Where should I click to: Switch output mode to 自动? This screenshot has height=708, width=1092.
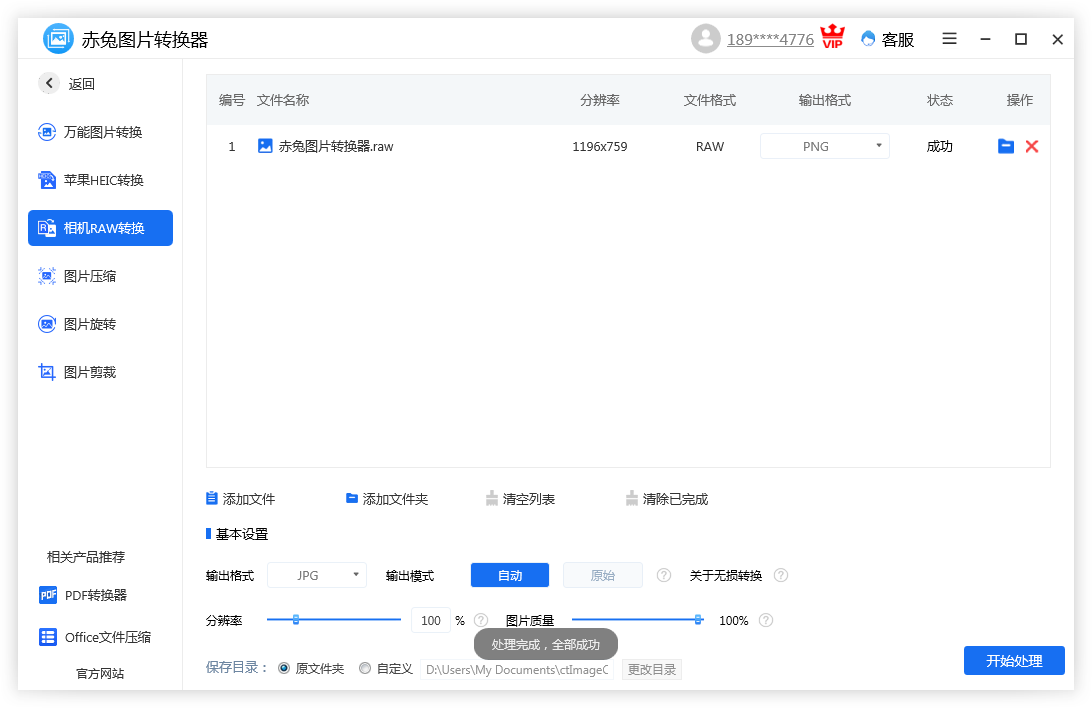pyautogui.click(x=510, y=576)
